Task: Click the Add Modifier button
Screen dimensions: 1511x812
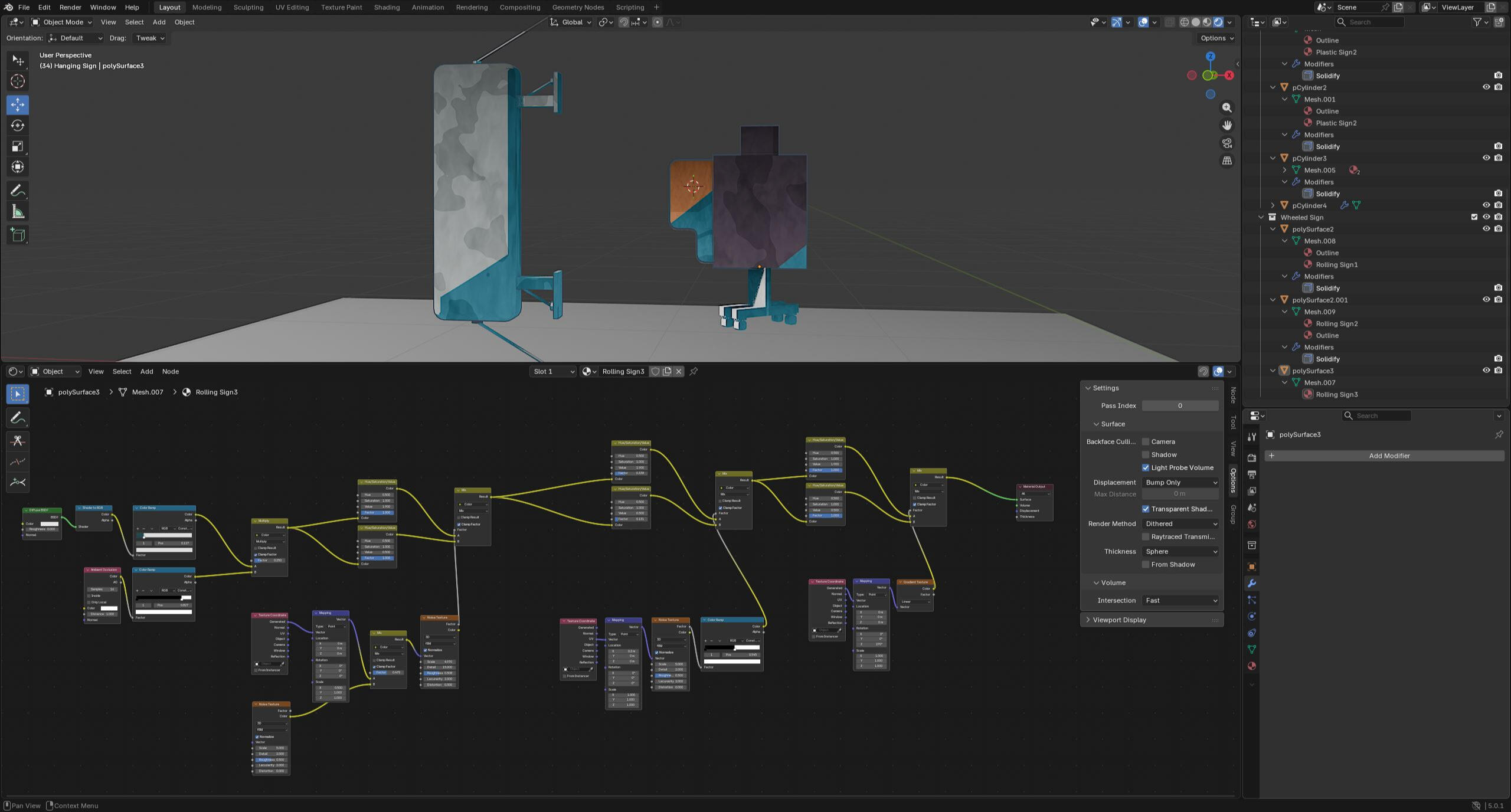Action: coord(1384,456)
